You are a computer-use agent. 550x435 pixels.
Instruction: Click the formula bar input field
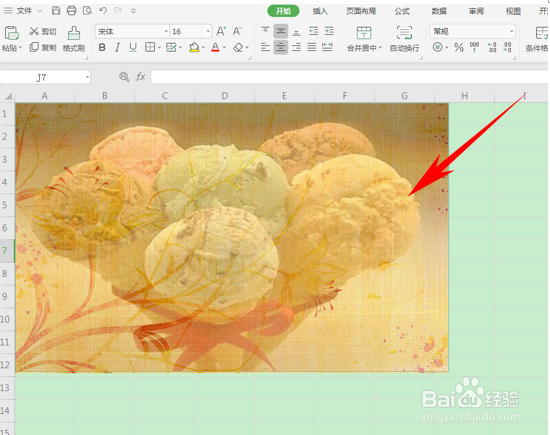click(349, 77)
